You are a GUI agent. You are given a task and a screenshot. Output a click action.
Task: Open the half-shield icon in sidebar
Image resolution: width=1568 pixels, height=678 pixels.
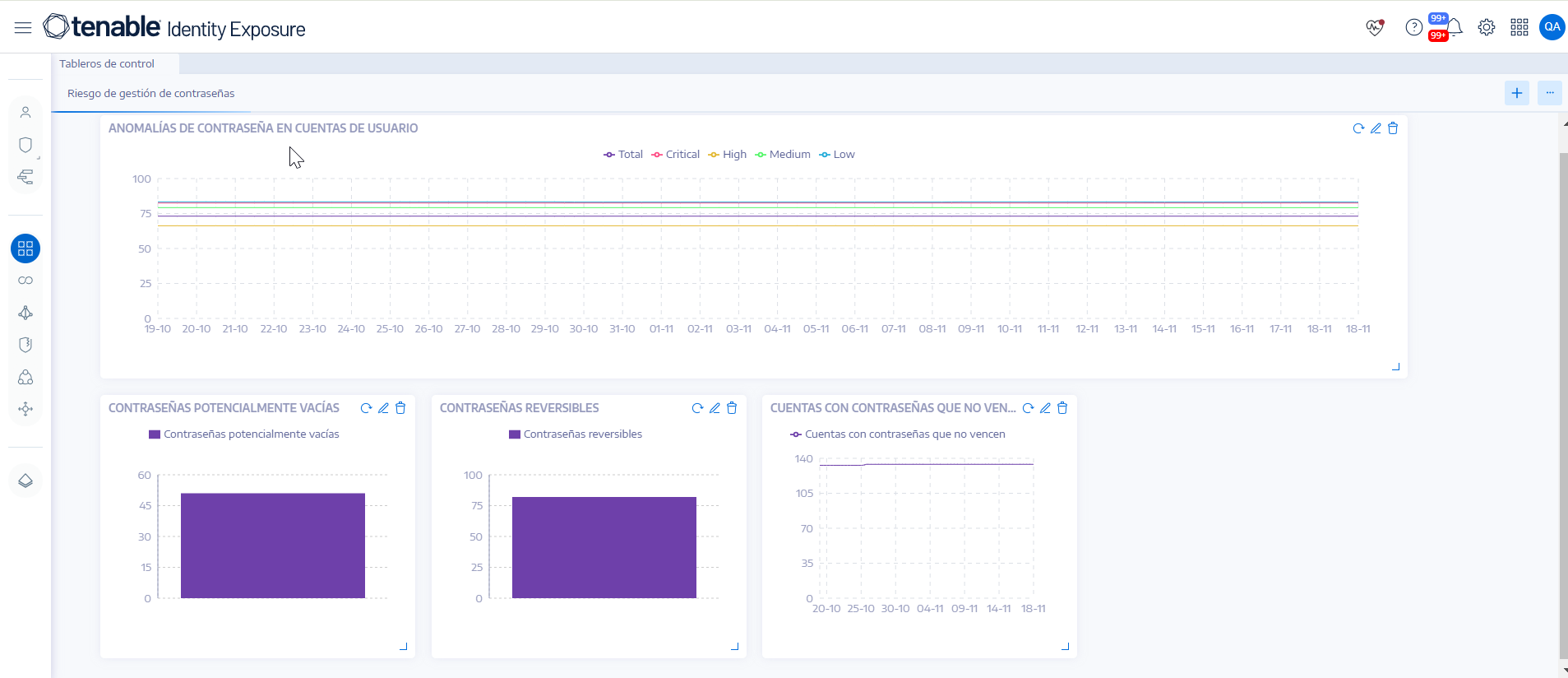[25, 345]
